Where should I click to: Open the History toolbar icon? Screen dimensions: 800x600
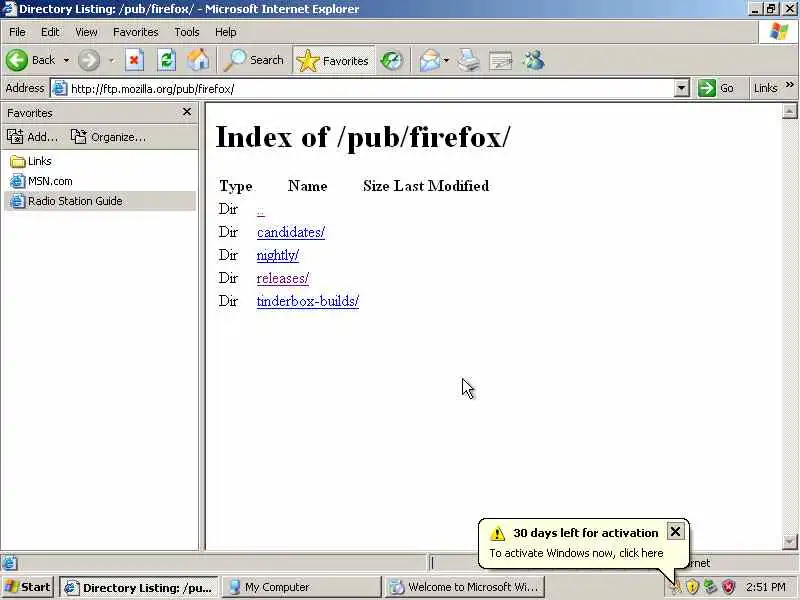click(392, 60)
